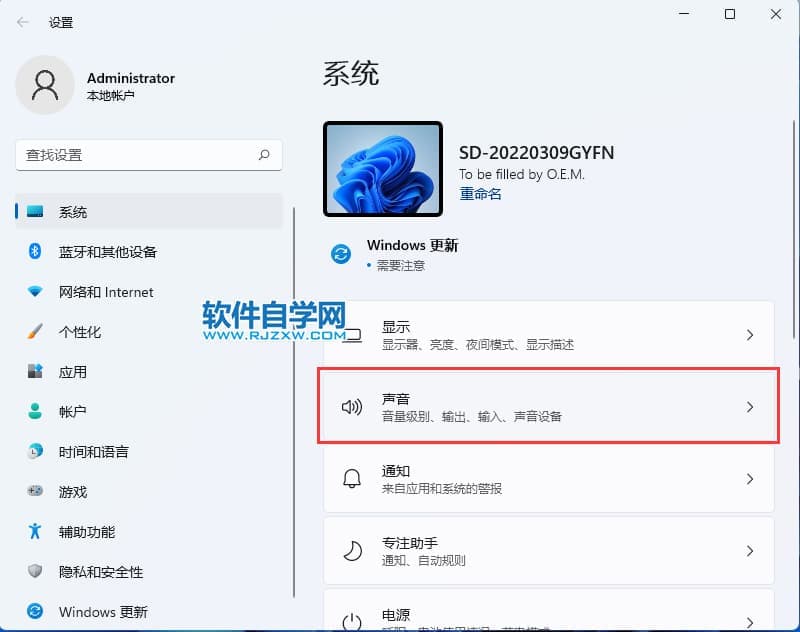Click the speaker icon for 声音
This screenshot has height=632, width=800.
(351, 407)
